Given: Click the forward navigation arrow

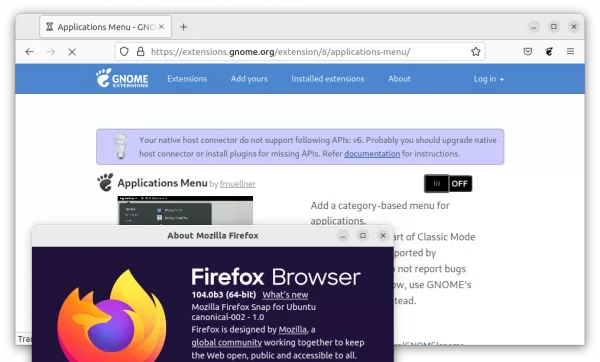Looking at the screenshot, I should click(51, 52).
